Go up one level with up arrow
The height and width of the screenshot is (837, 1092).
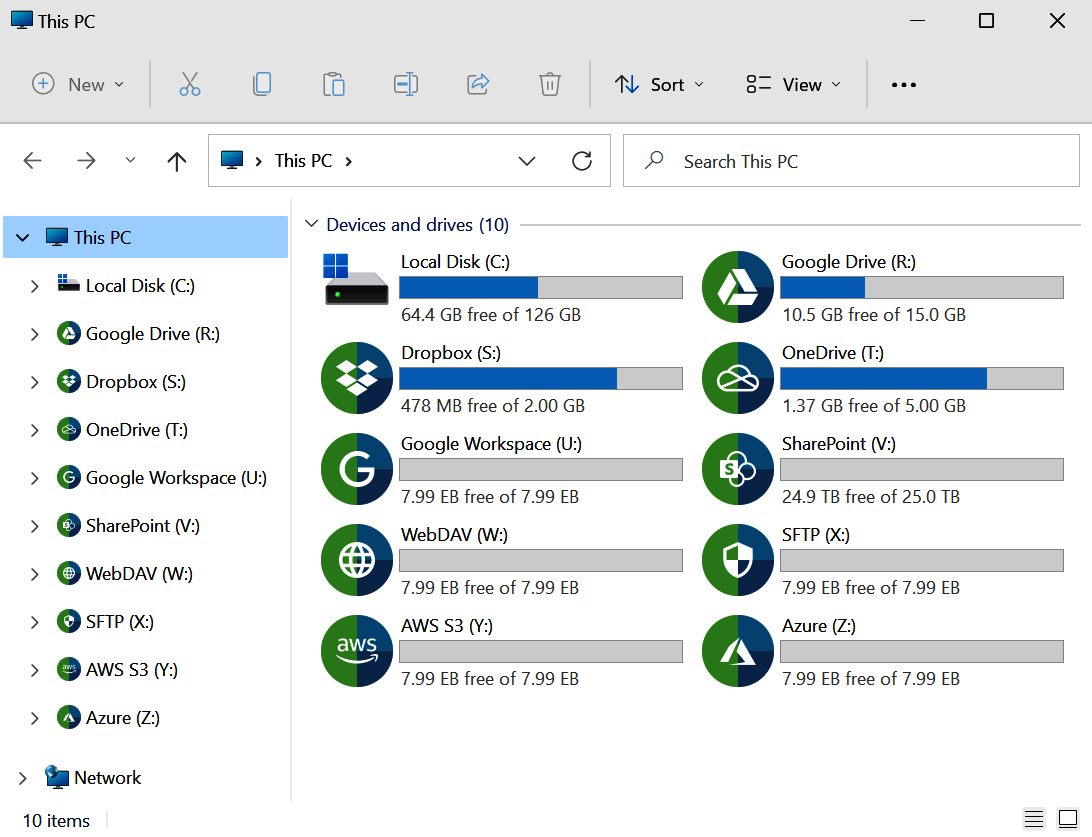click(177, 162)
